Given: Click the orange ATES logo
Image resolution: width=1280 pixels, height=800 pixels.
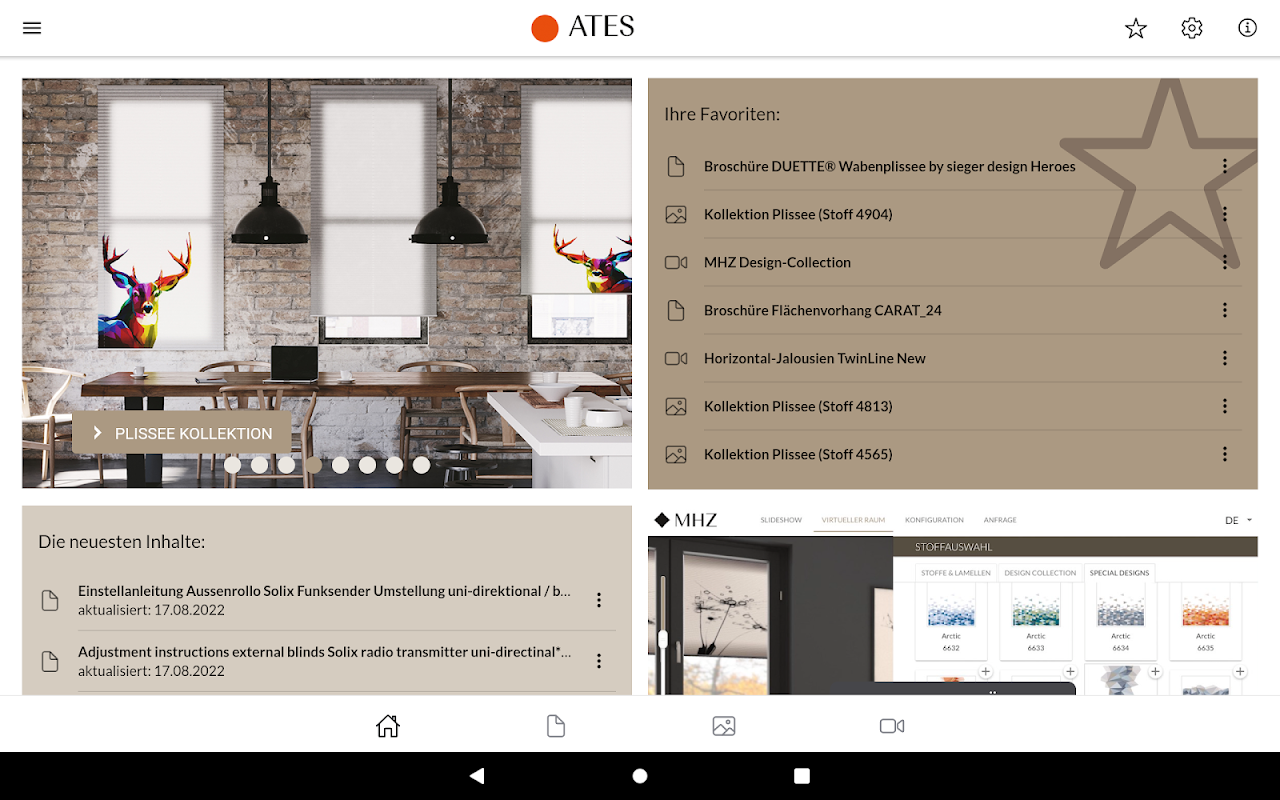Looking at the screenshot, I should click(583, 27).
